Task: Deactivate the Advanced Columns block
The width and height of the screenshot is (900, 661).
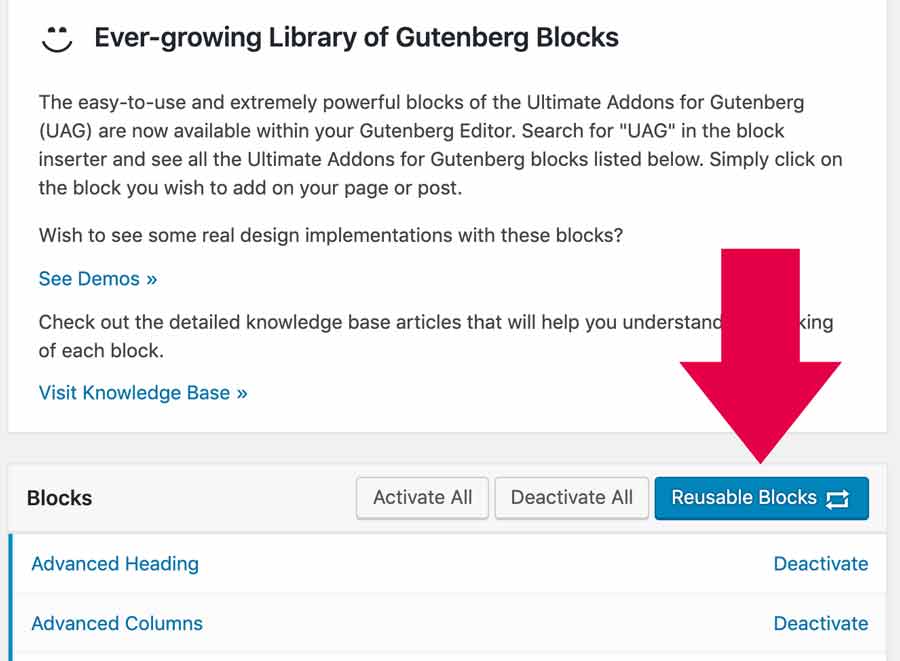Action: click(x=821, y=623)
